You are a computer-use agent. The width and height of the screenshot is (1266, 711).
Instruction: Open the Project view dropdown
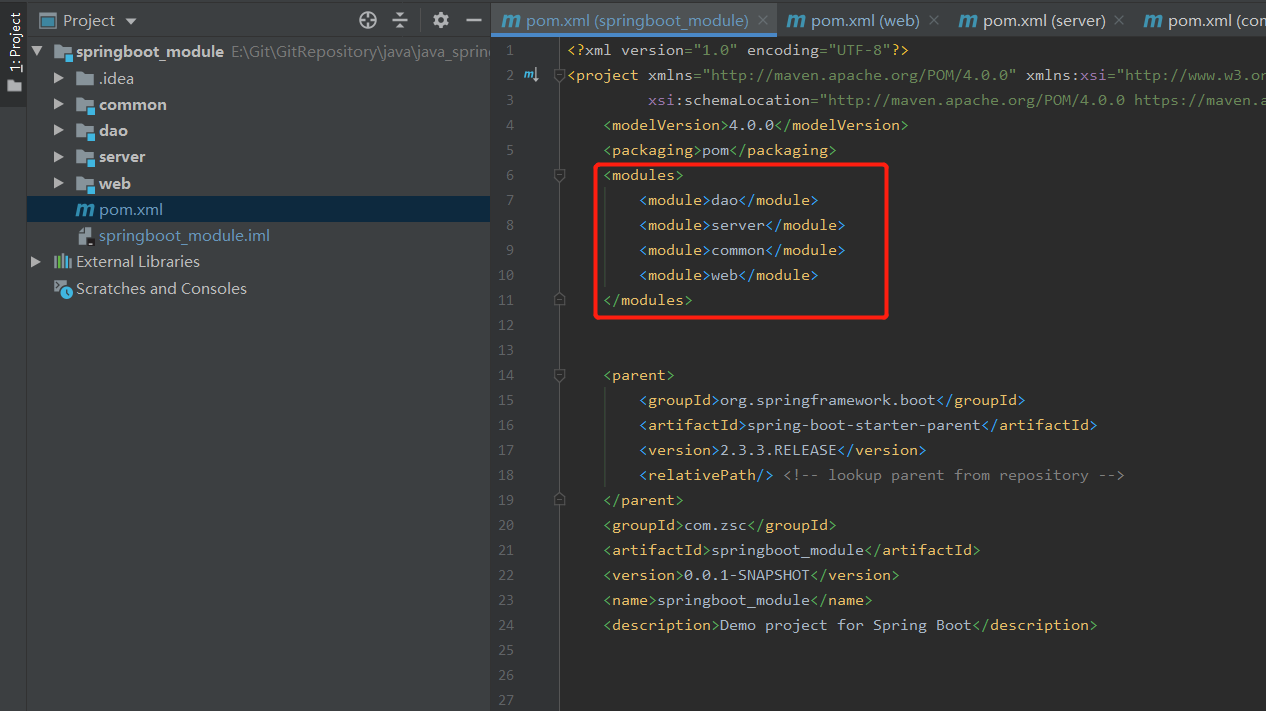pyautogui.click(x=131, y=21)
